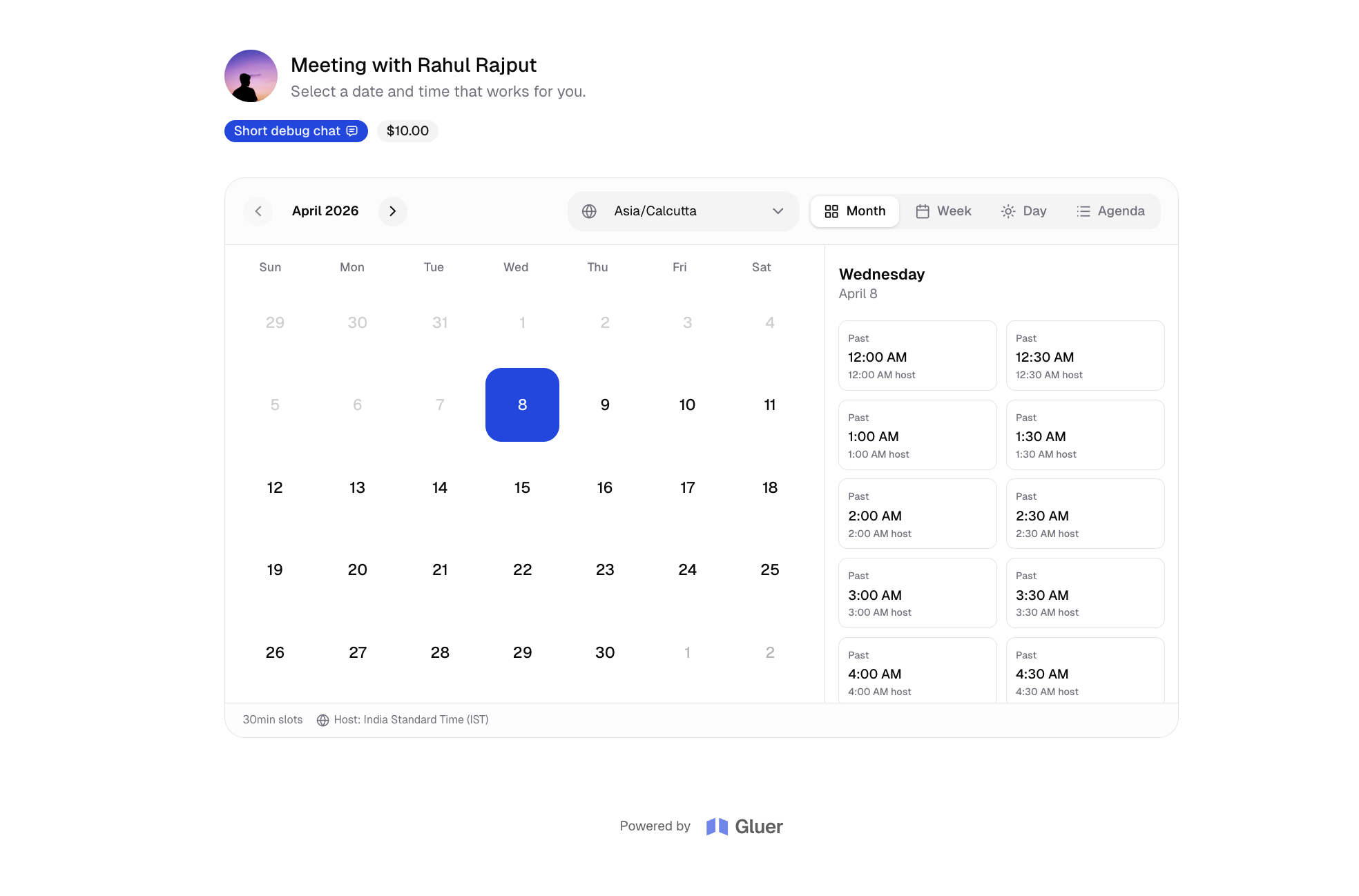Choose the 12:00 AM time slot
1359x896 pixels.
tap(917, 356)
